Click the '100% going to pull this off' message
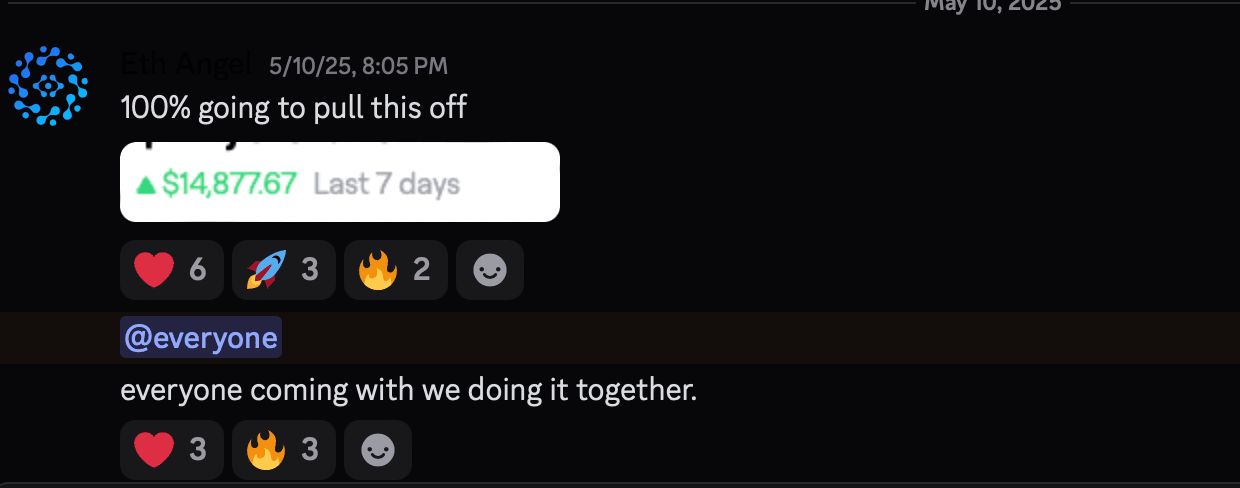Image resolution: width=1240 pixels, height=488 pixels. pos(293,106)
